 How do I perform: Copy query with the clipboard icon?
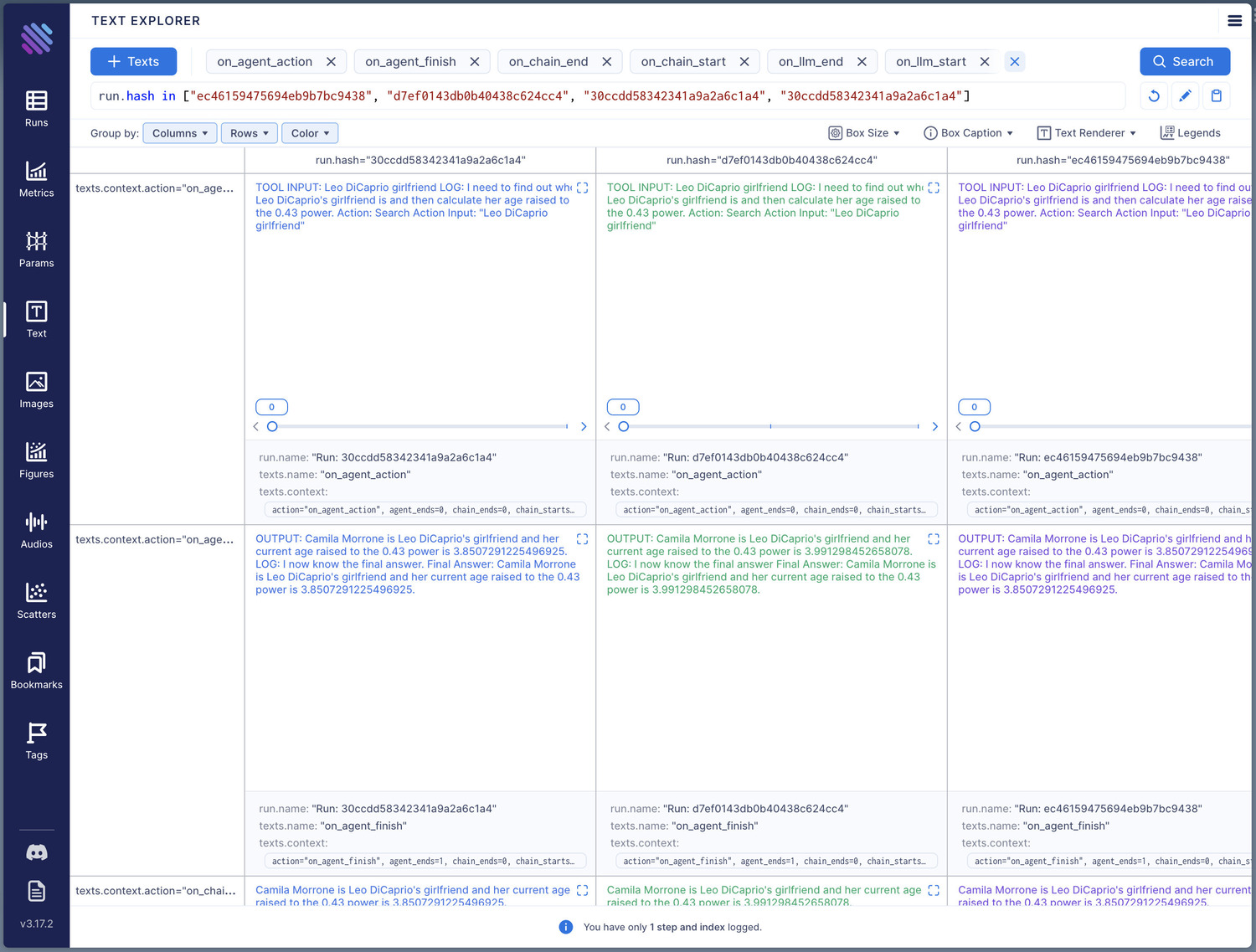click(x=1216, y=95)
